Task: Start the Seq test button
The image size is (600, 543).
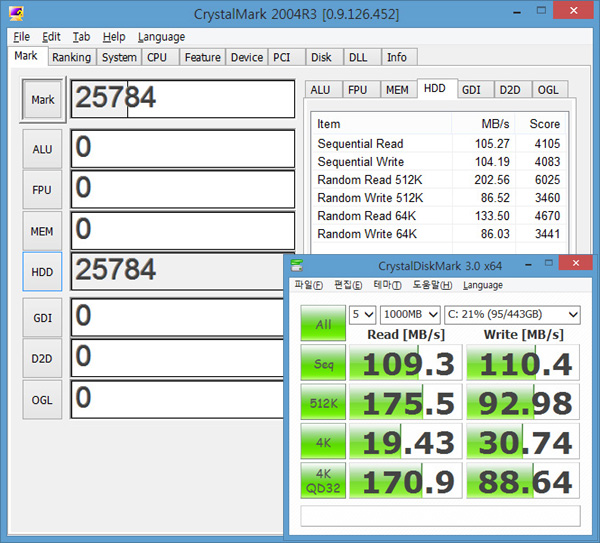Action: [323, 363]
